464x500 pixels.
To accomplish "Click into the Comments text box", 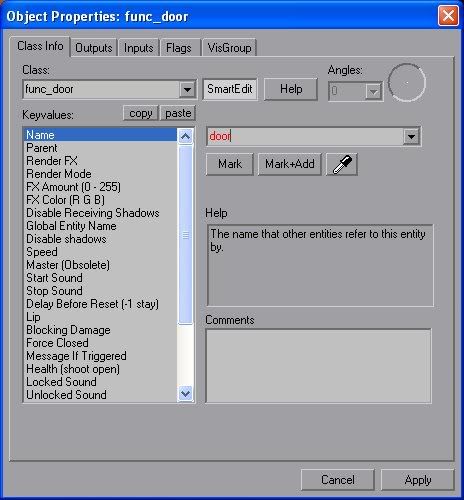I will point(318,366).
